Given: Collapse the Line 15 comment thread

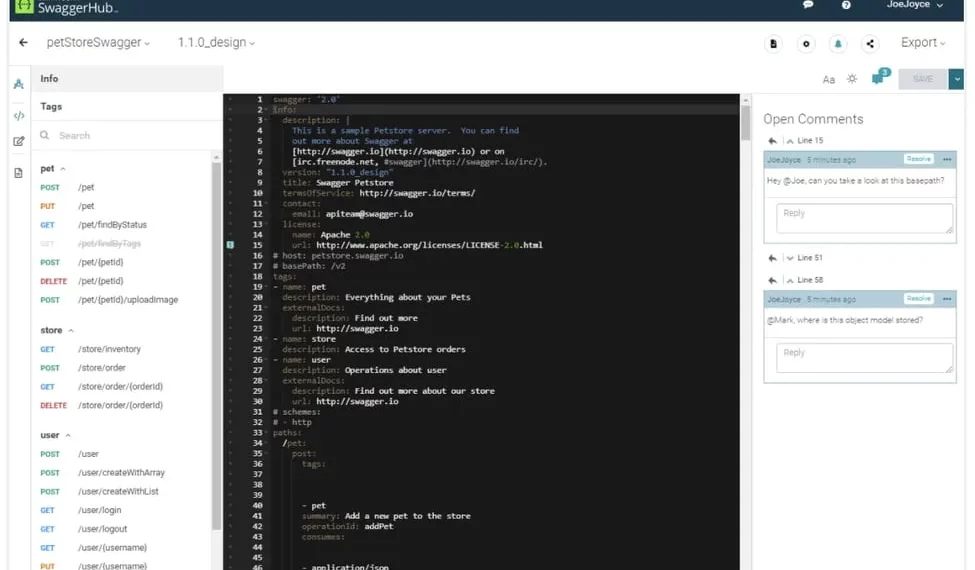Looking at the screenshot, I should click(x=790, y=141).
